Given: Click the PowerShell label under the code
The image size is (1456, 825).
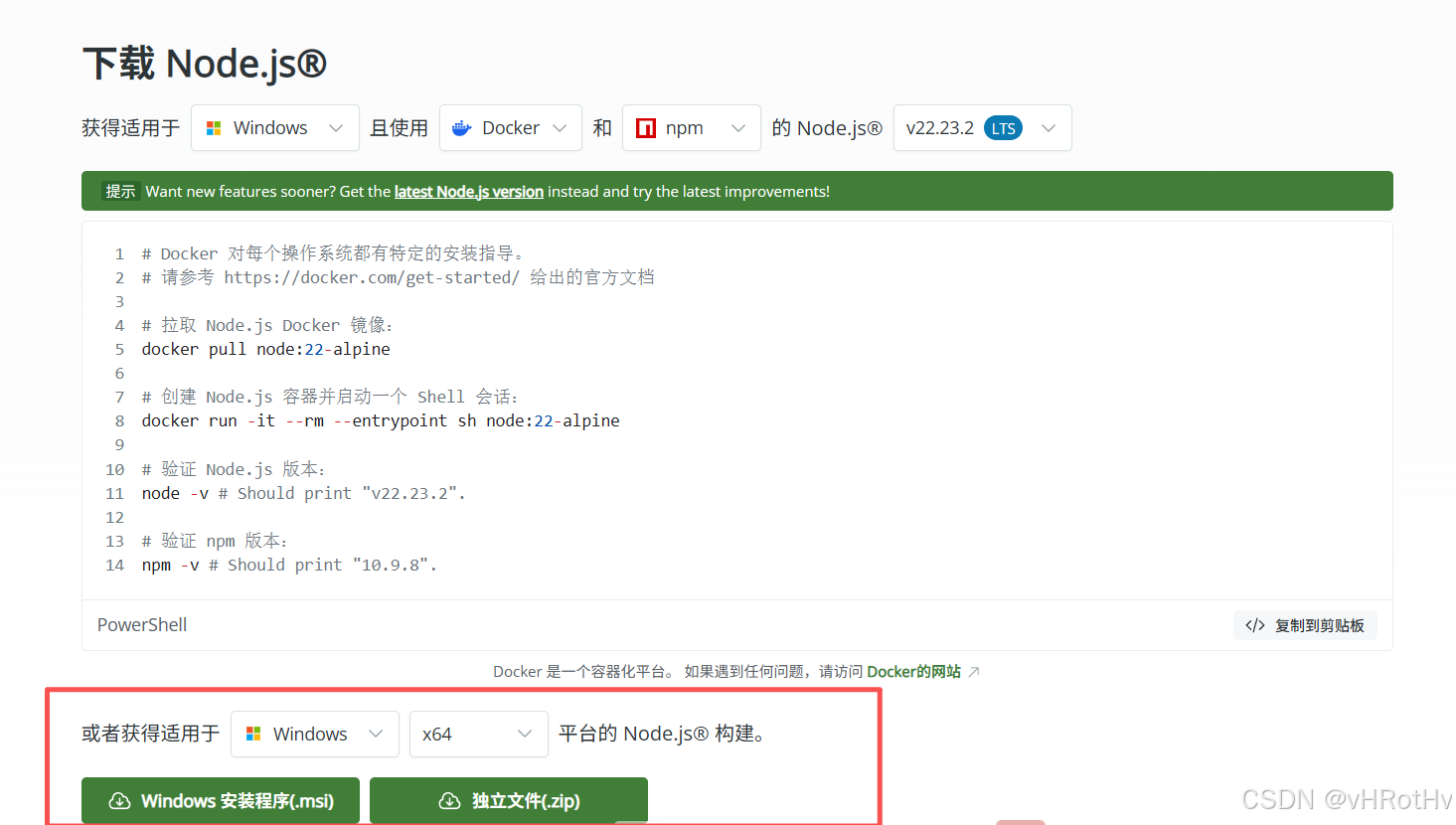Looking at the screenshot, I should [142, 625].
